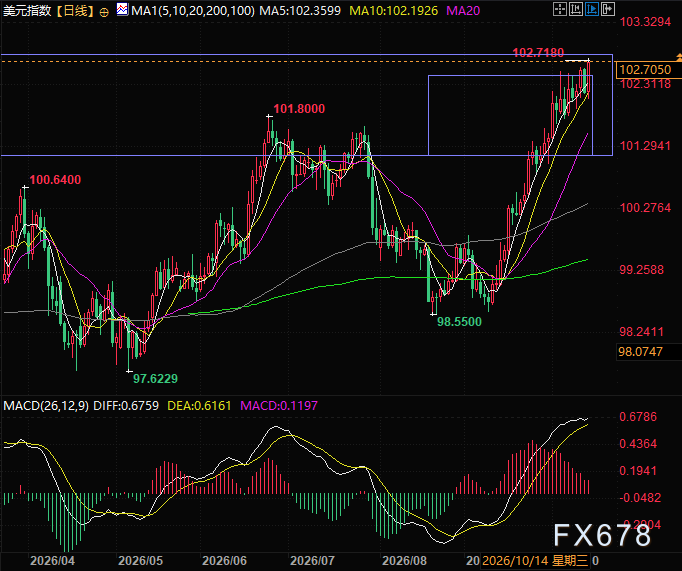Click the 100.2764 price axis label
The image size is (682, 571).
click(645, 207)
